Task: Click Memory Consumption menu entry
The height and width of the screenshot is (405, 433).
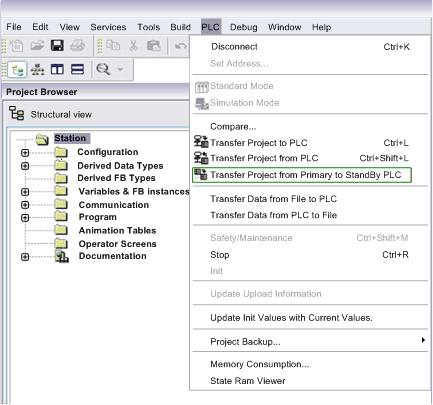Action: click(260, 364)
